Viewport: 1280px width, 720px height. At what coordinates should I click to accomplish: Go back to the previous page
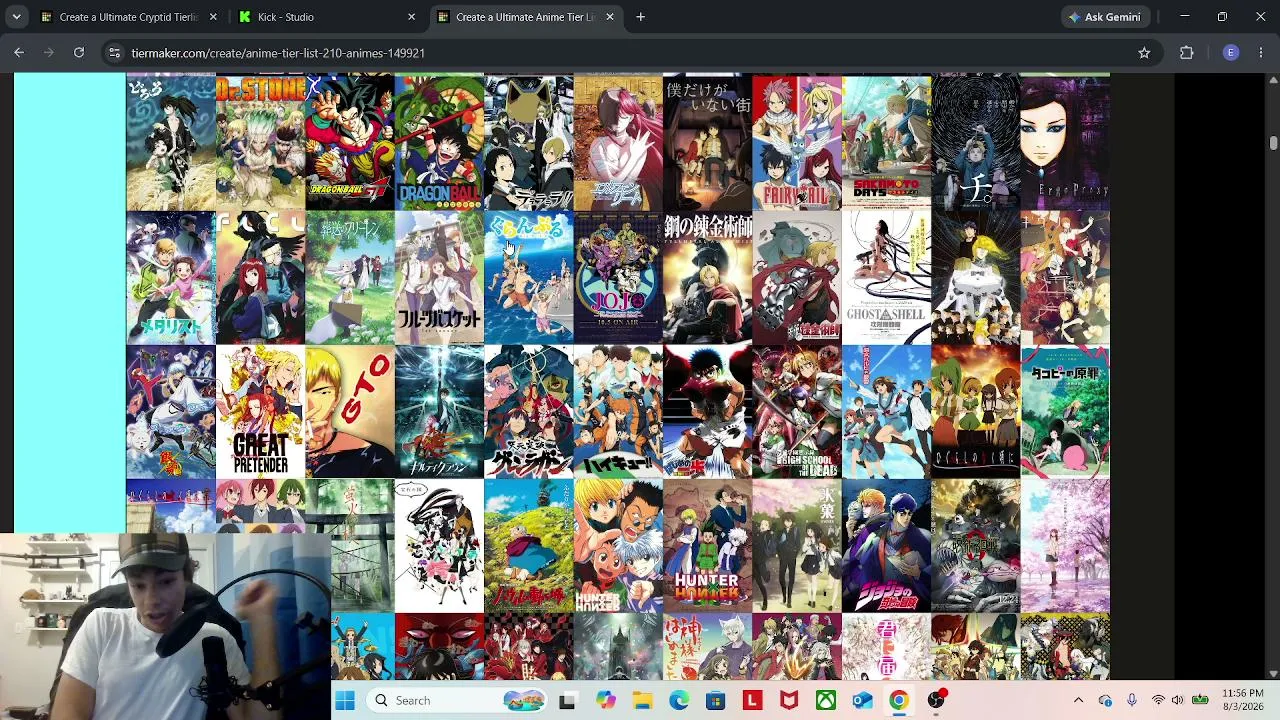(x=19, y=53)
